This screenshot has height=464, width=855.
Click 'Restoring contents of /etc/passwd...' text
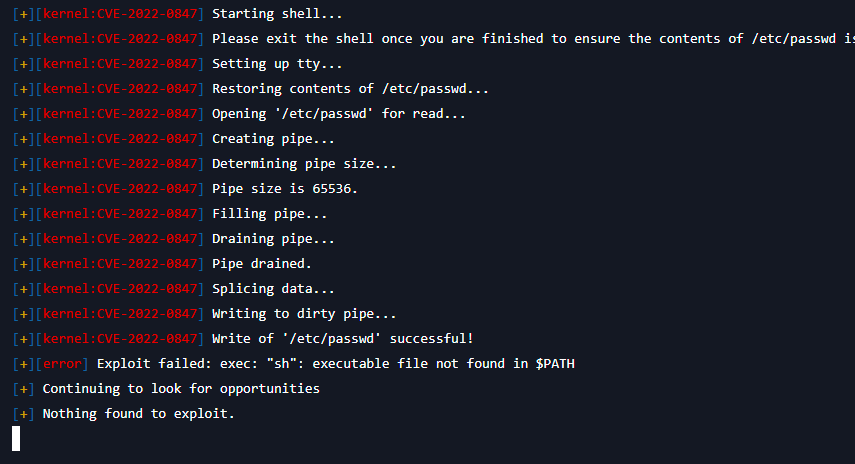[350, 89]
